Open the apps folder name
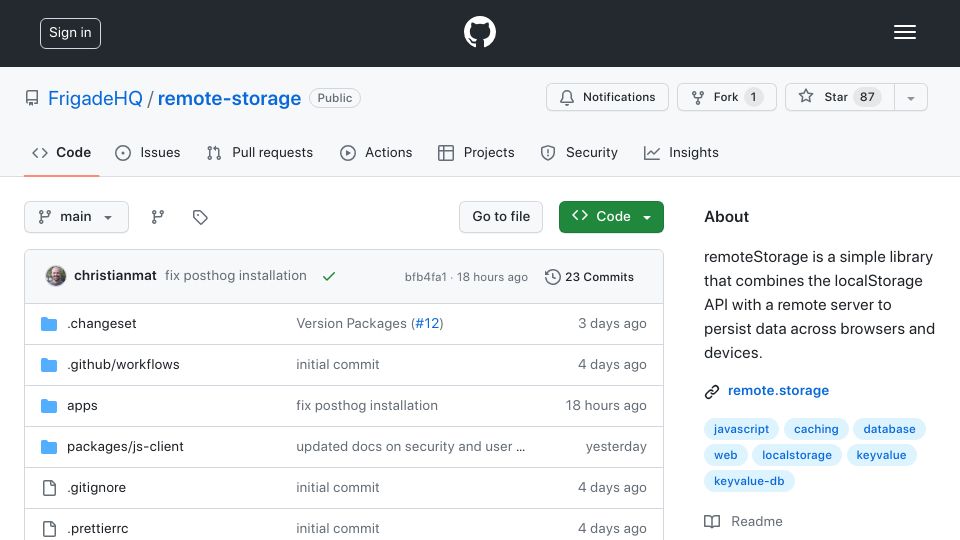 82,405
